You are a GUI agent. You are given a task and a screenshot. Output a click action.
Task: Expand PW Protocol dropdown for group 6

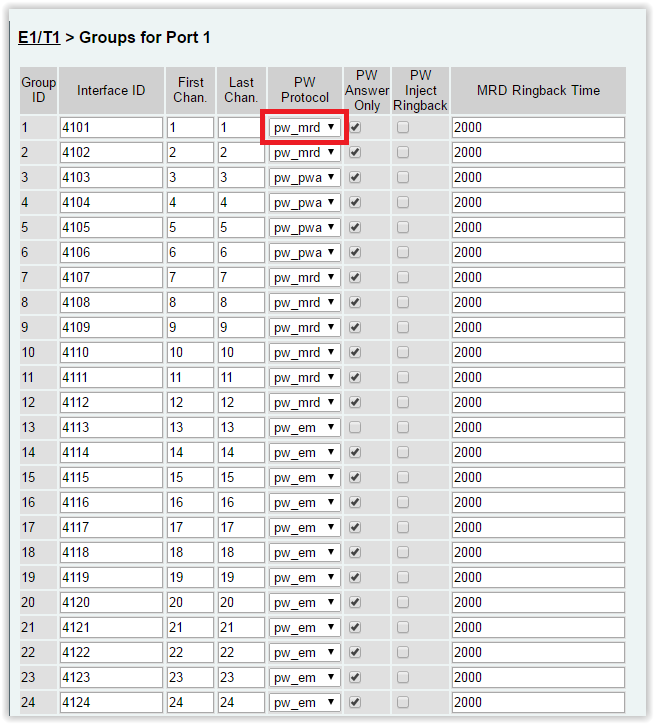304,253
